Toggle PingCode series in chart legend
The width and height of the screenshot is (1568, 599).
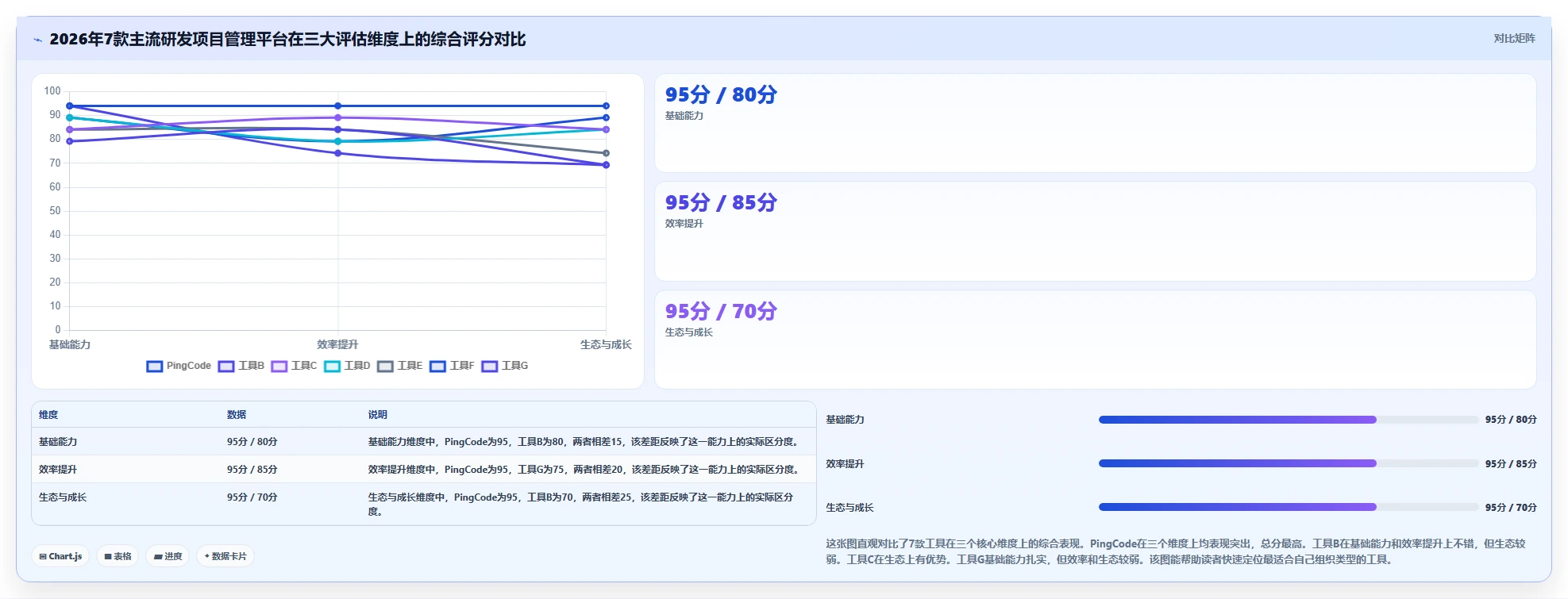coord(179,366)
